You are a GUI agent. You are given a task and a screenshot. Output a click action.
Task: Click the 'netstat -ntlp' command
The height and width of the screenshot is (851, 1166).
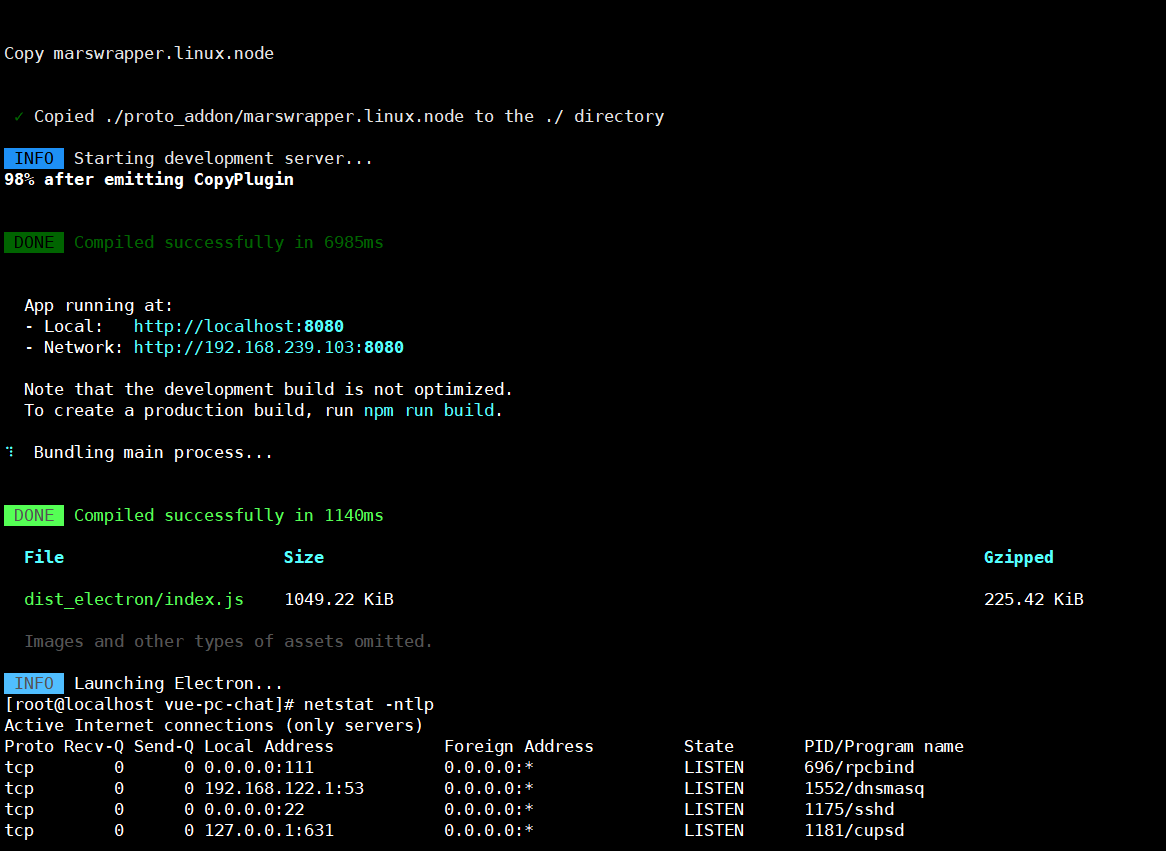tap(368, 704)
